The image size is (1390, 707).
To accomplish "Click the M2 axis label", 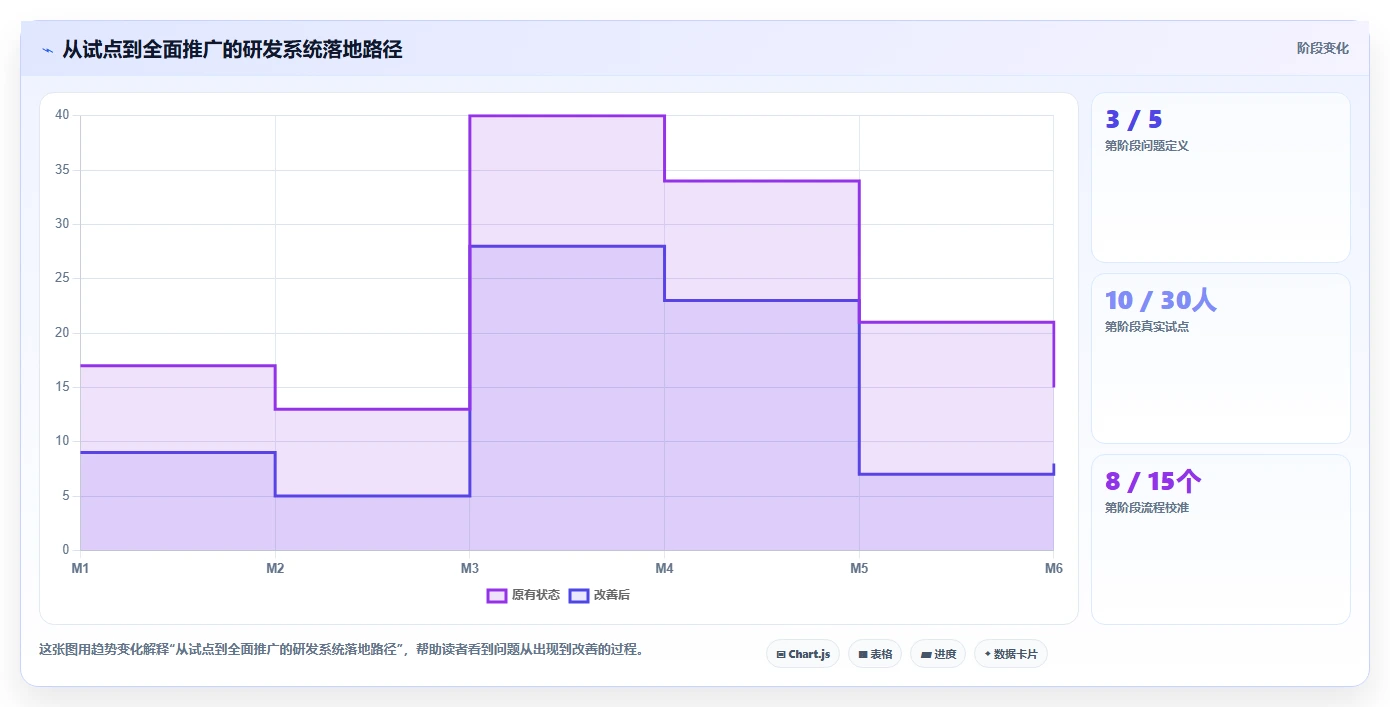I will tap(275, 569).
